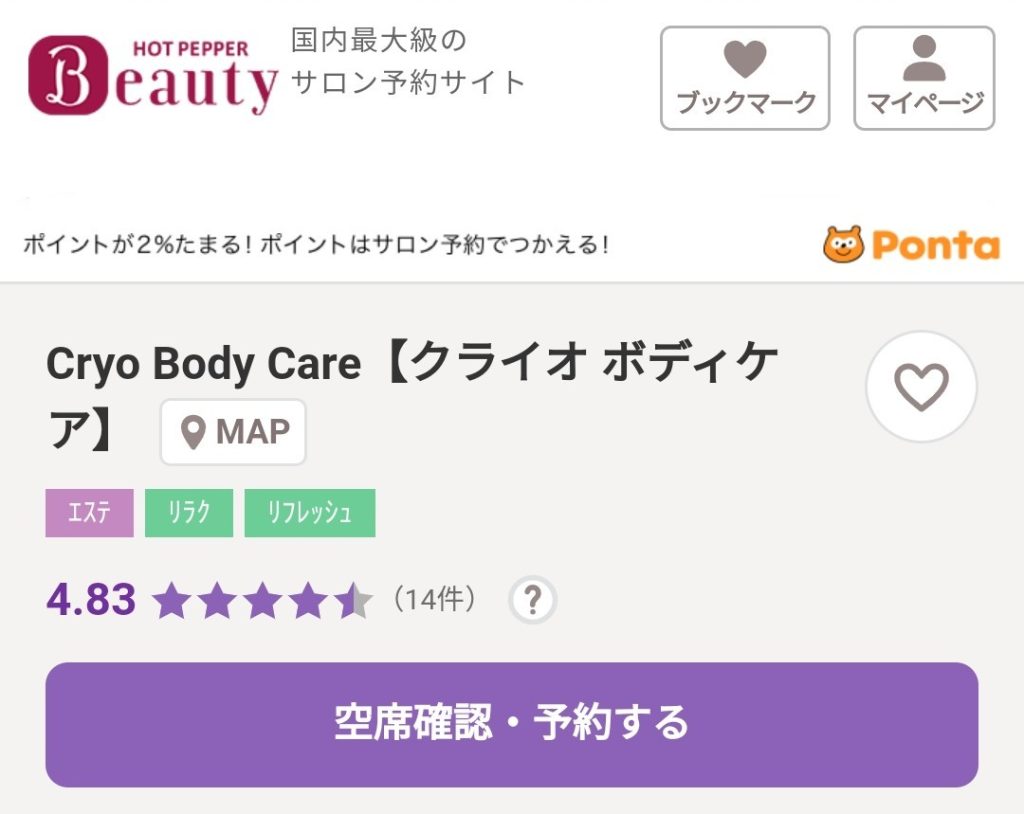Click the question mark beside review count
The width and height of the screenshot is (1024, 814).
[x=533, y=598]
